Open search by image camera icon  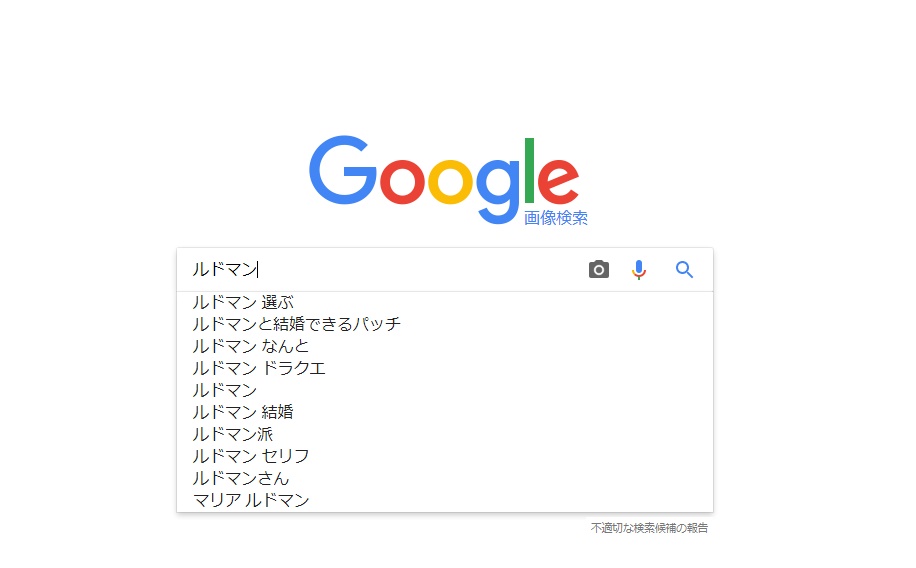(x=599, y=269)
